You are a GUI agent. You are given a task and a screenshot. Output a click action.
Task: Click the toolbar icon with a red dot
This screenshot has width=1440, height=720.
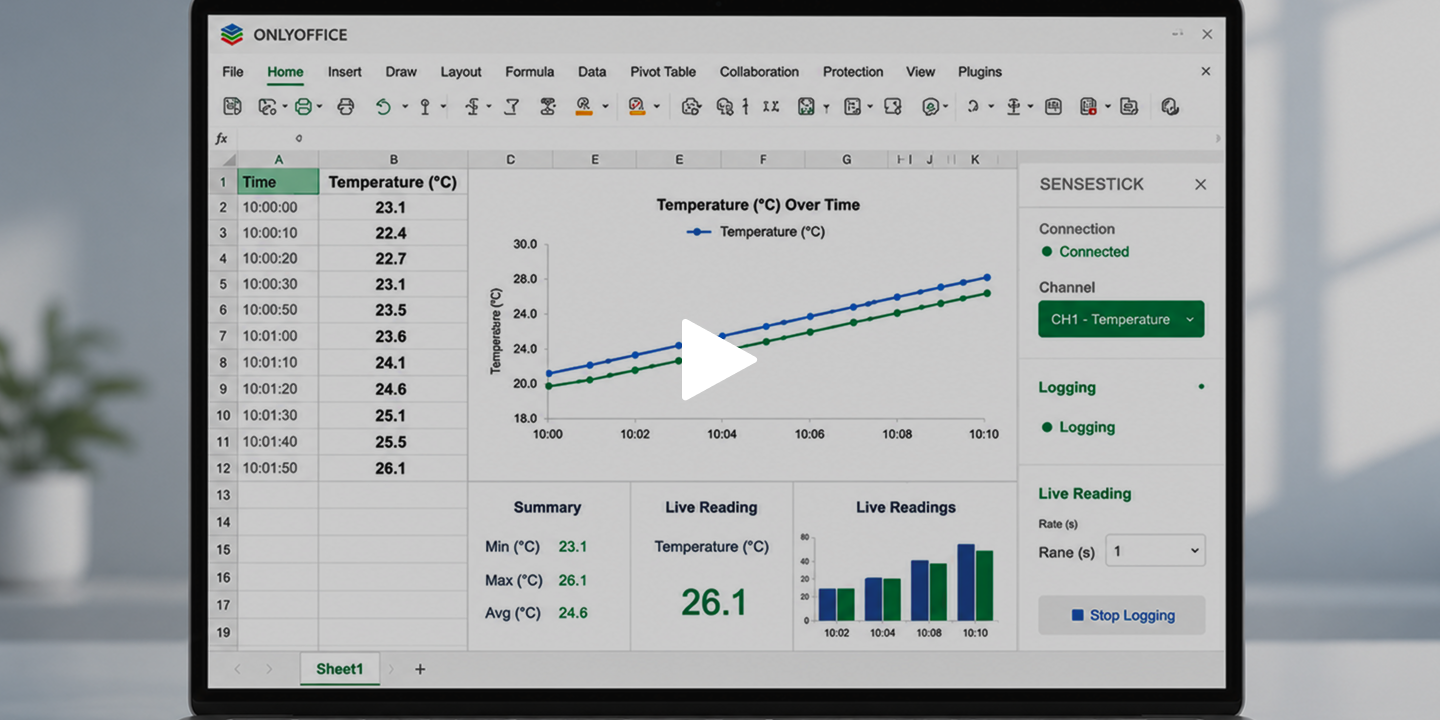1089,106
